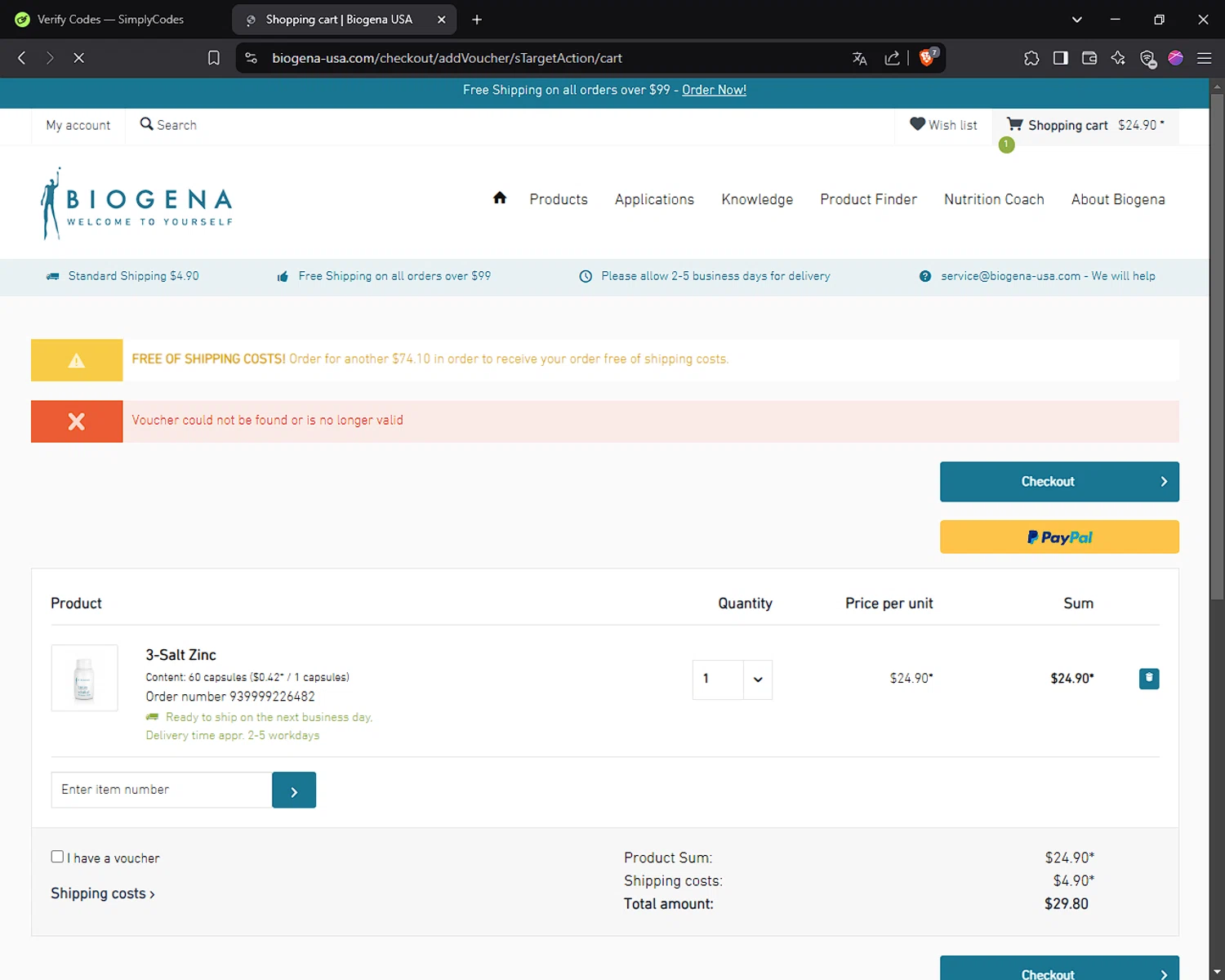Image resolution: width=1225 pixels, height=980 pixels.
Task: Open browser main hamburger menu
Action: point(1204,58)
